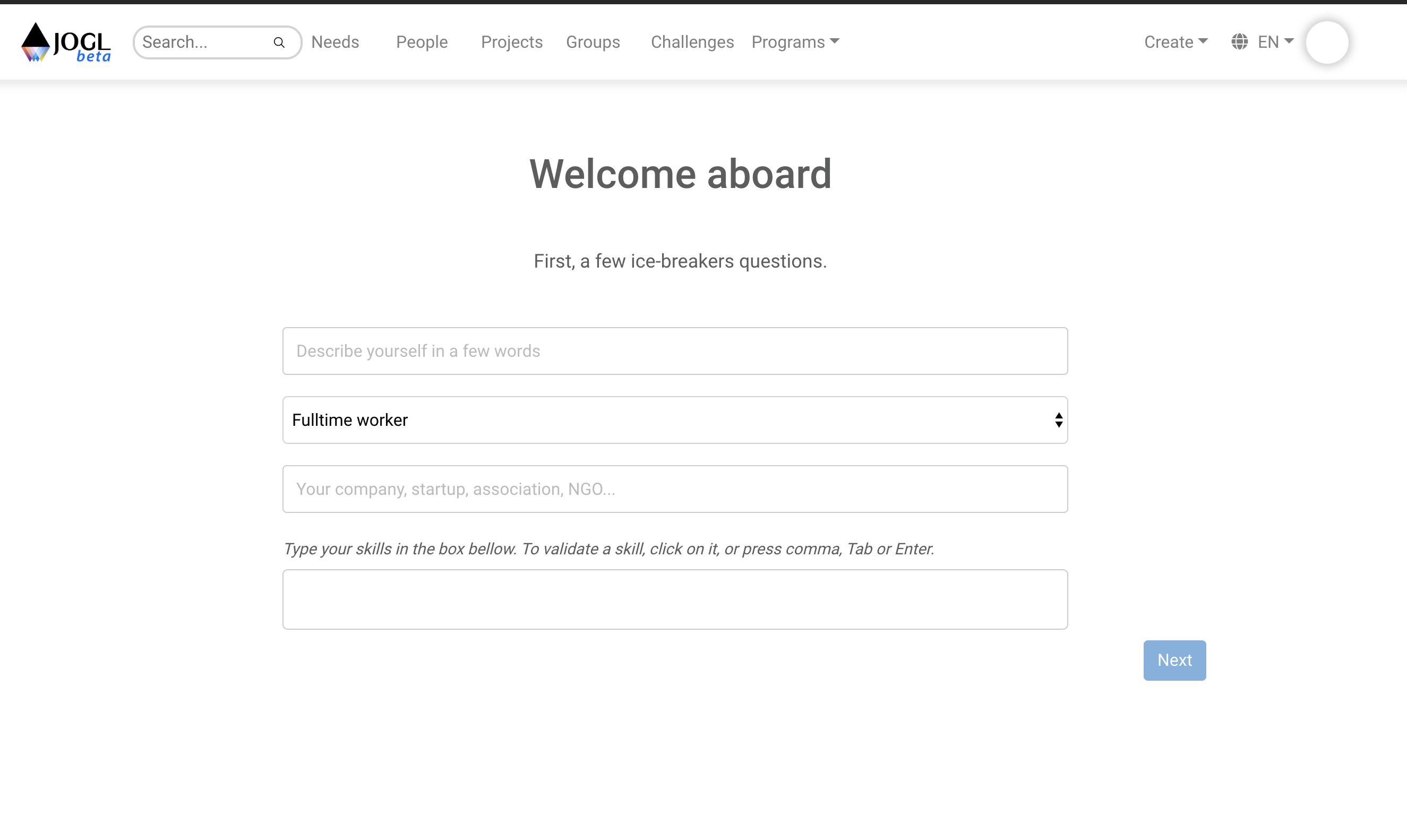The width and height of the screenshot is (1407, 840).
Task: Click the select box up-down arrows
Action: click(x=1058, y=420)
